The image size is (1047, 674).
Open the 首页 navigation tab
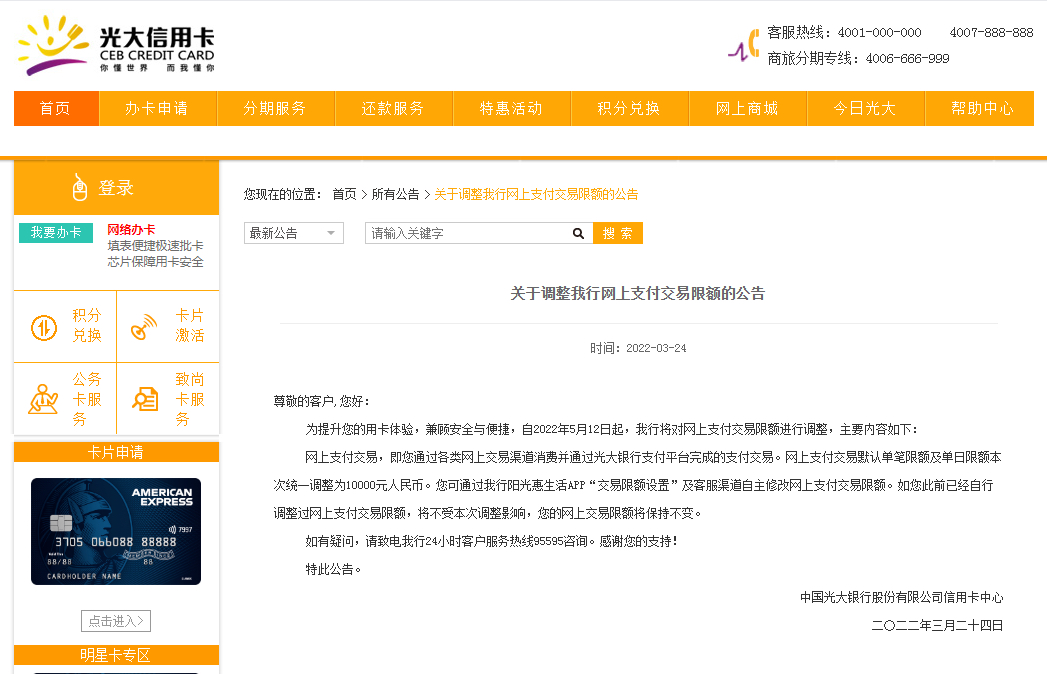point(56,108)
